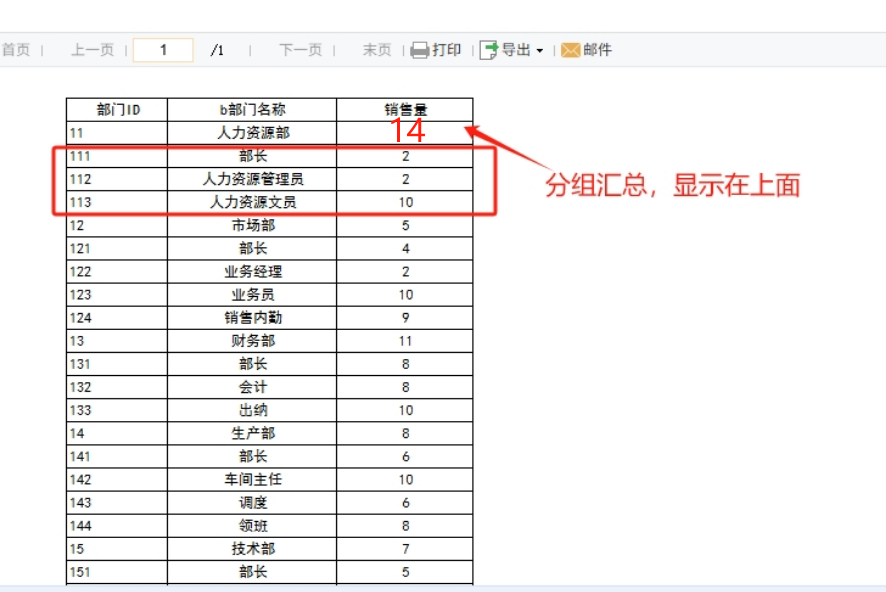This screenshot has width=886, height=592.
Task: Click department ID cell 14
Action: (117, 434)
